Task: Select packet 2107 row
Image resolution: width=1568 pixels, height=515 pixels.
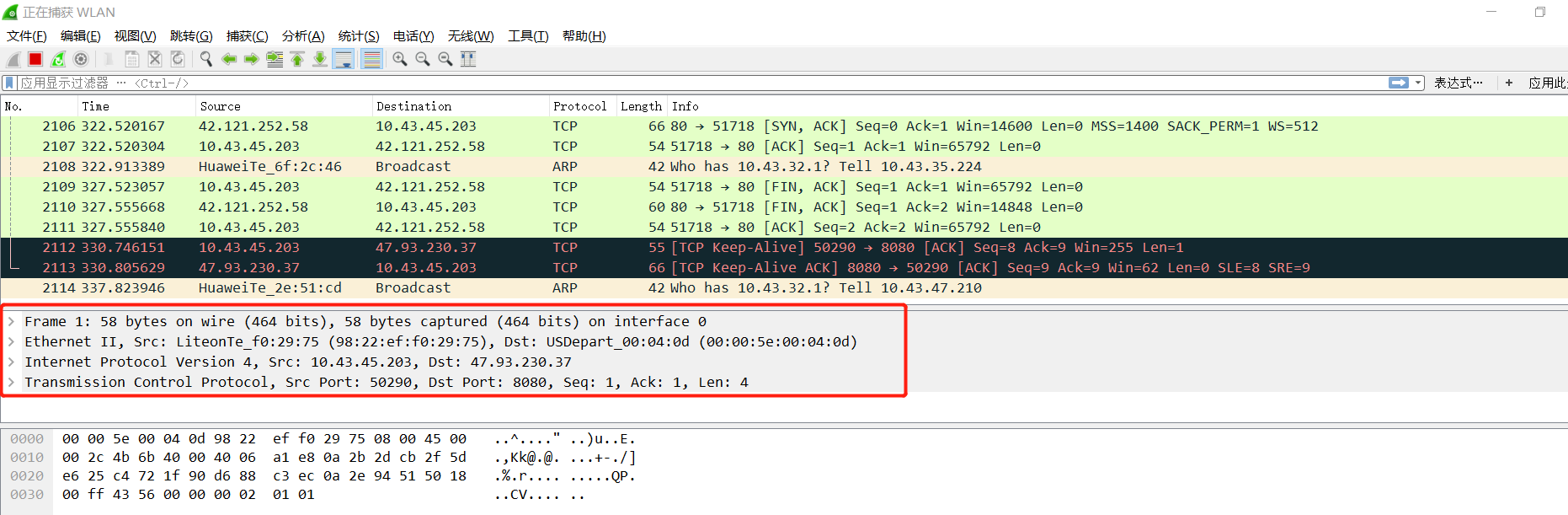Action: (x=784, y=147)
